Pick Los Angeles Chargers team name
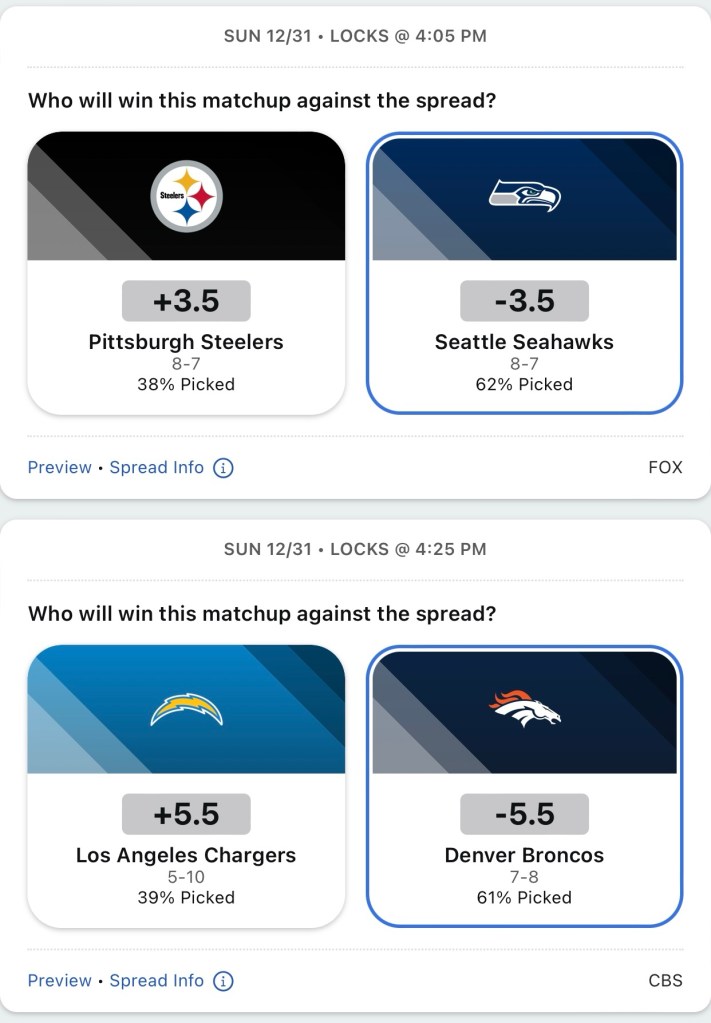Image resolution: width=711 pixels, height=1023 pixels. (186, 855)
